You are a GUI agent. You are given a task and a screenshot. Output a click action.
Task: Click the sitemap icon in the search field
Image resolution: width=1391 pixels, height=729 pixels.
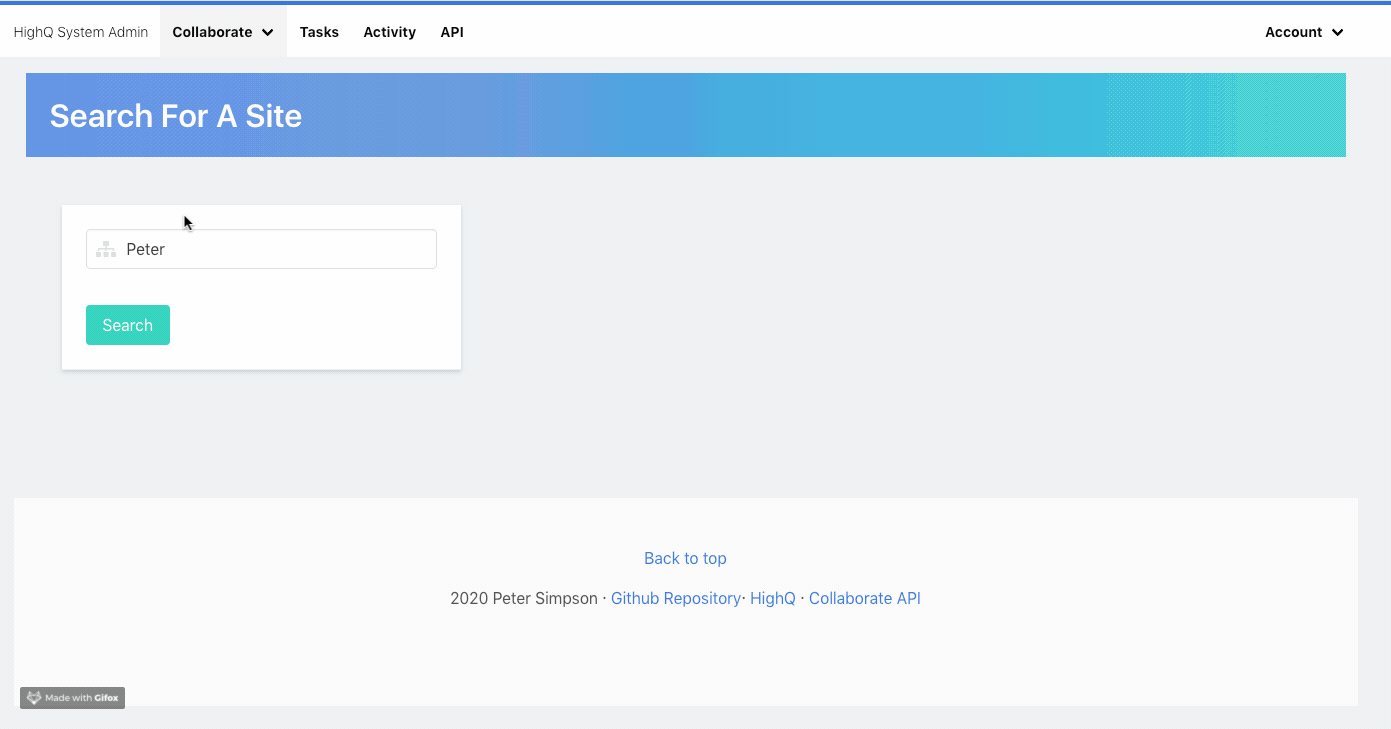coord(105,250)
